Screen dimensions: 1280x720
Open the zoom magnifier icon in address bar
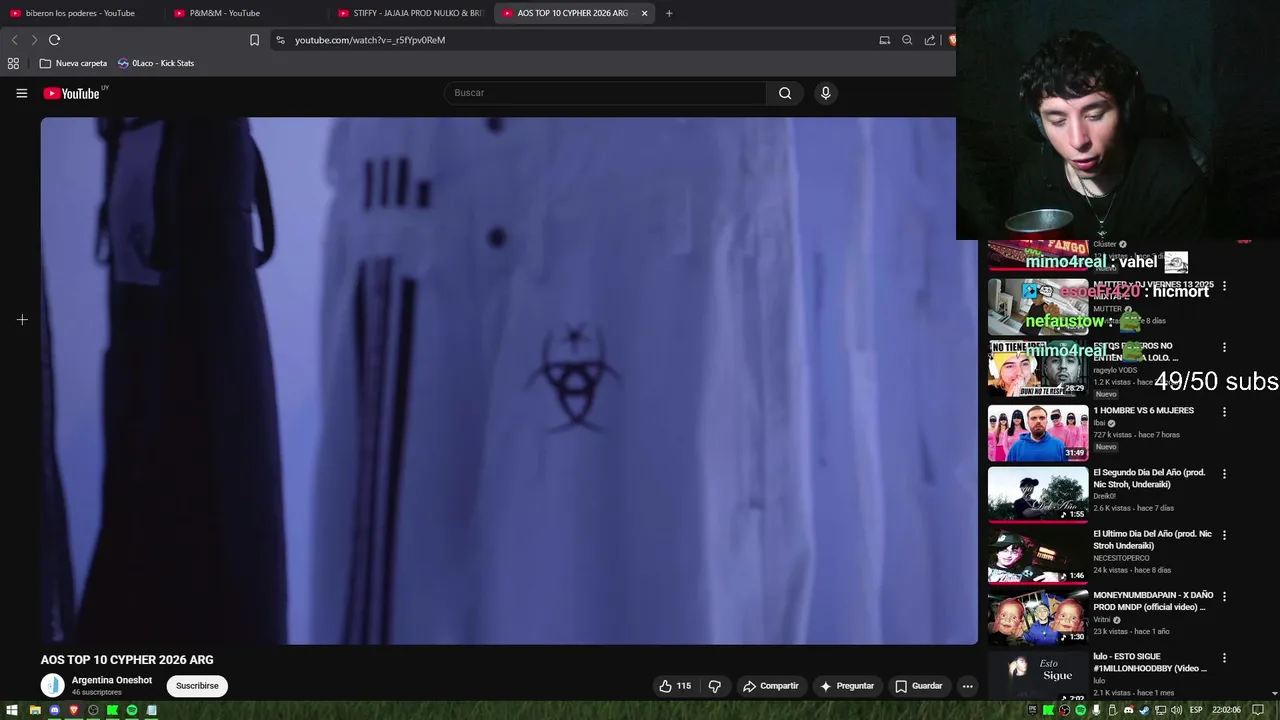tap(907, 40)
